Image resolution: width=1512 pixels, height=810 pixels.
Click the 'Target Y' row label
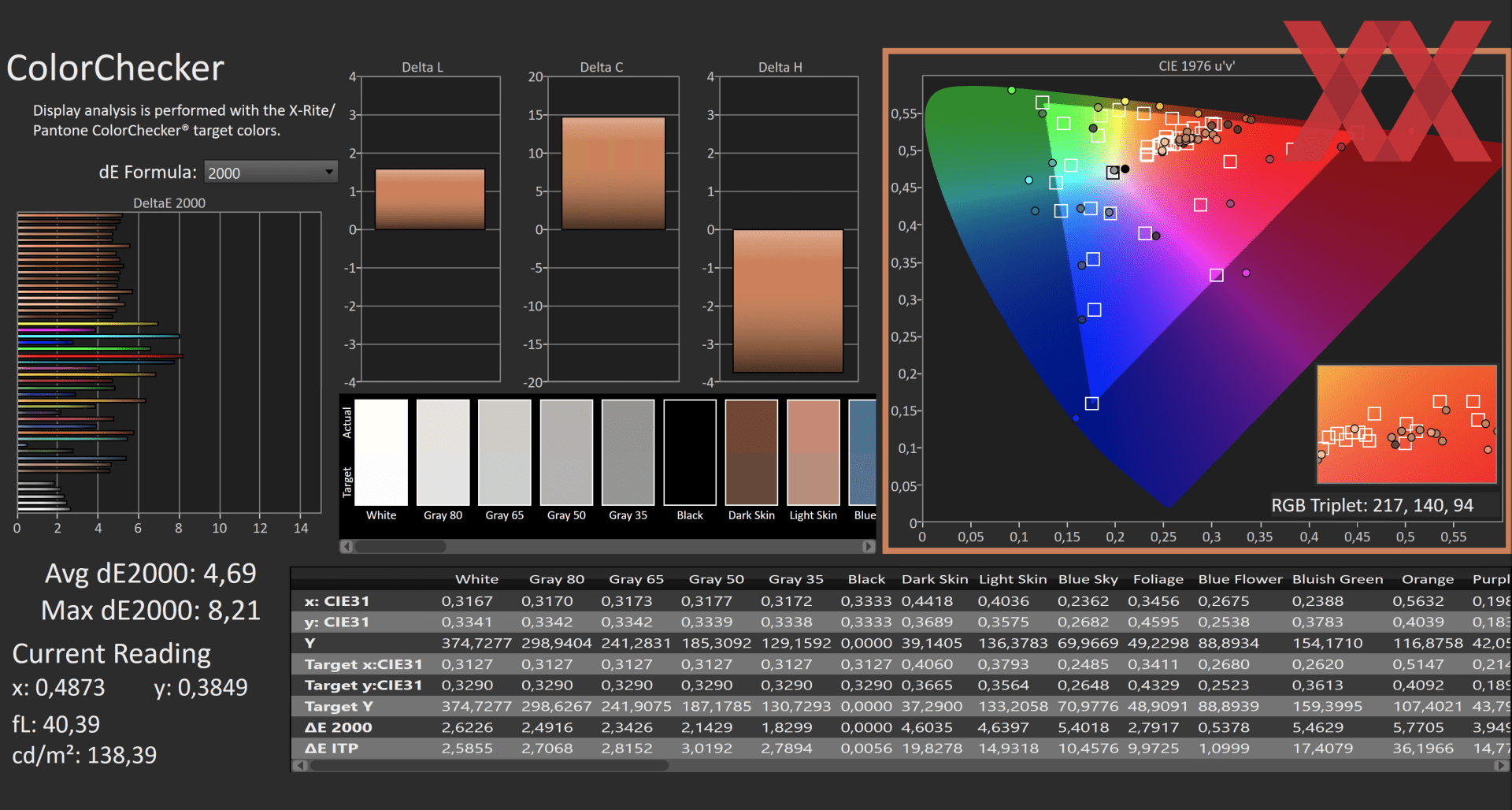coord(339,707)
